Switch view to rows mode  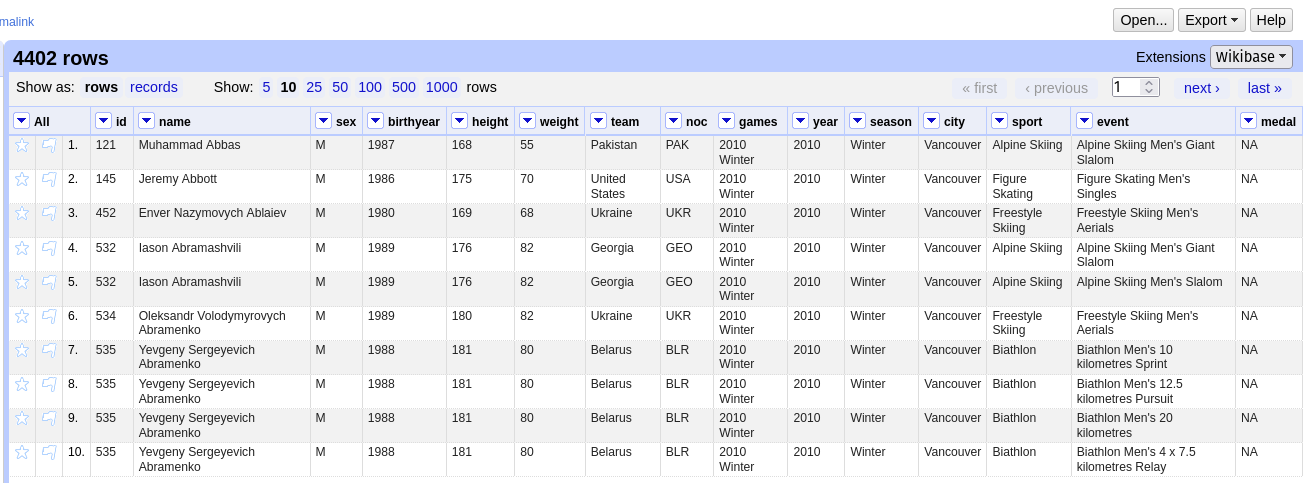[101, 87]
